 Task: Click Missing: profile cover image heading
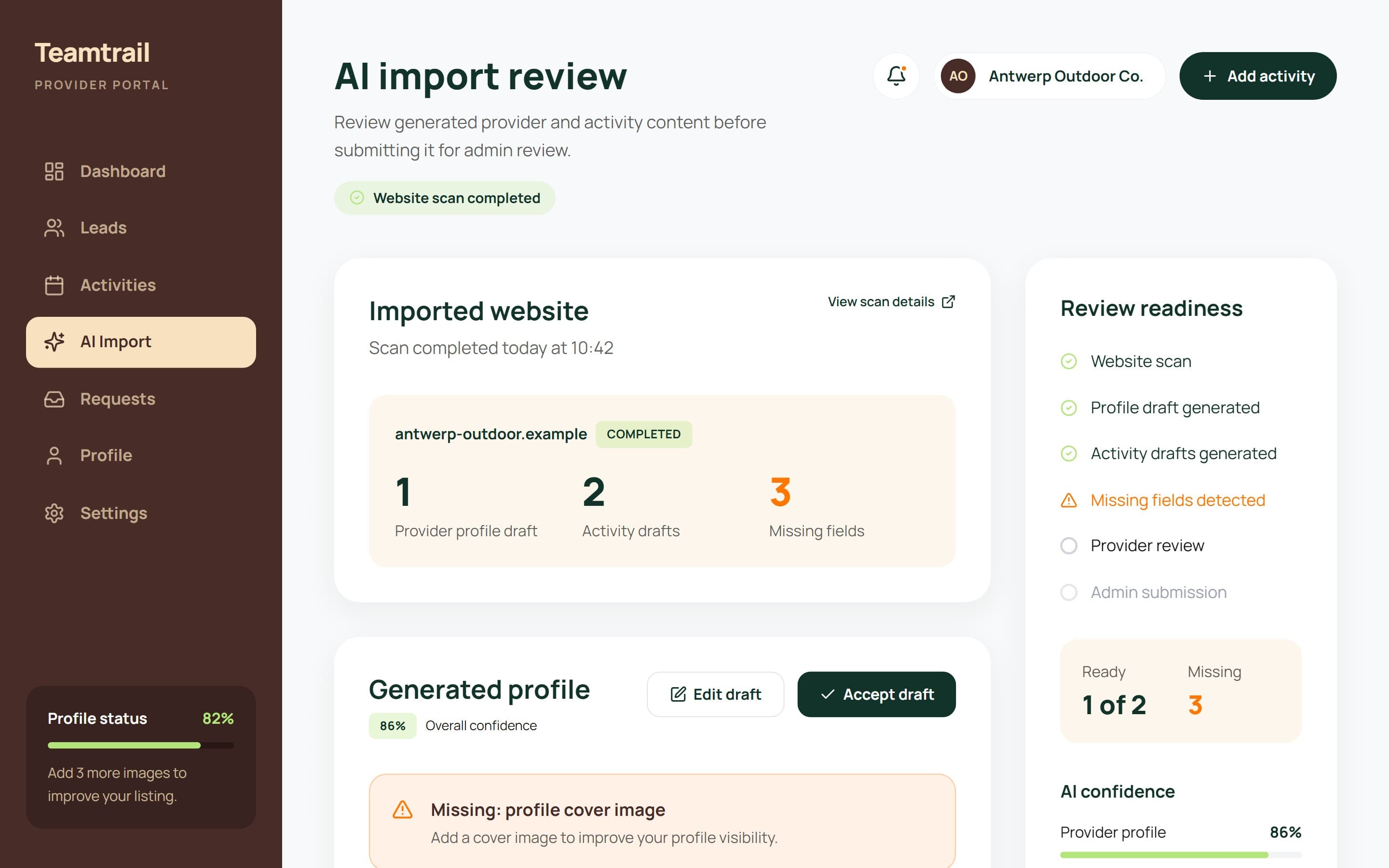(x=547, y=810)
